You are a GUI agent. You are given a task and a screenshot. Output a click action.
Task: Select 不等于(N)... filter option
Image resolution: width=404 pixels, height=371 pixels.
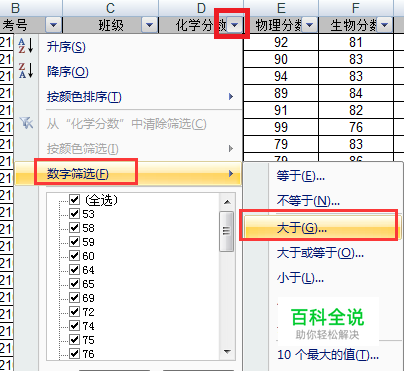(x=308, y=201)
